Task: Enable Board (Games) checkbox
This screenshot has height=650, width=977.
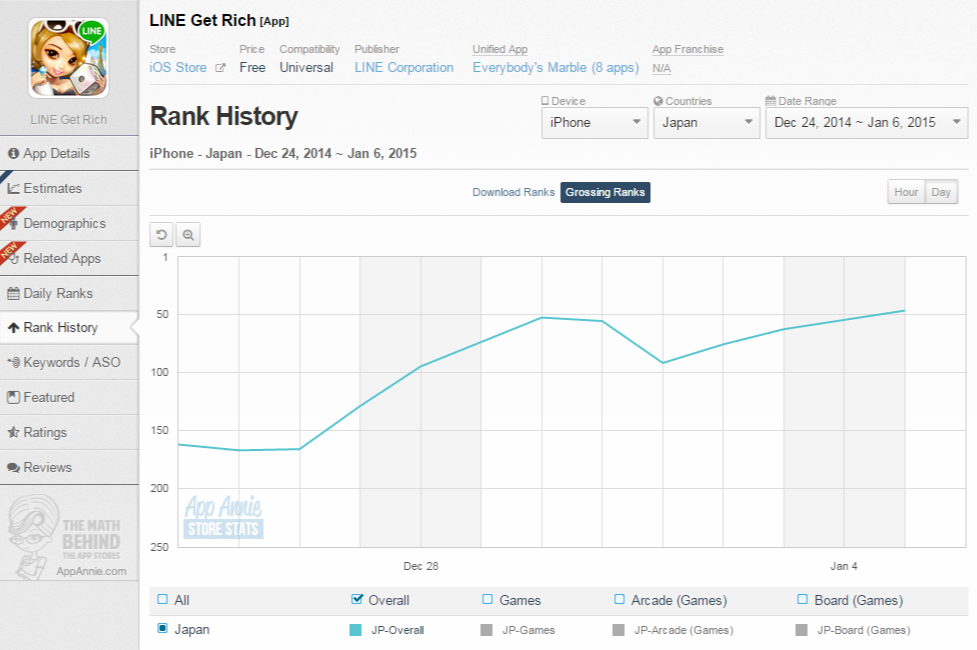Action: coord(803,600)
